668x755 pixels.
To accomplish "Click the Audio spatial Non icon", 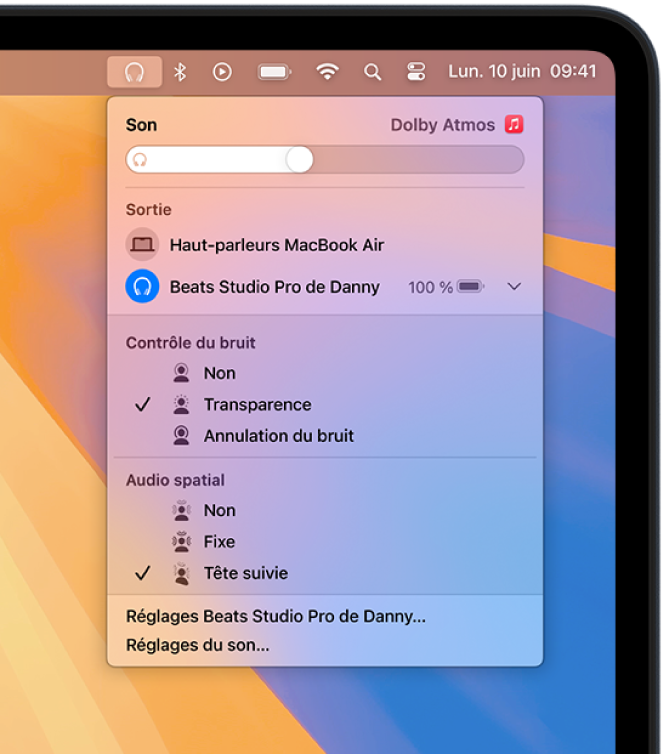I will [x=182, y=510].
